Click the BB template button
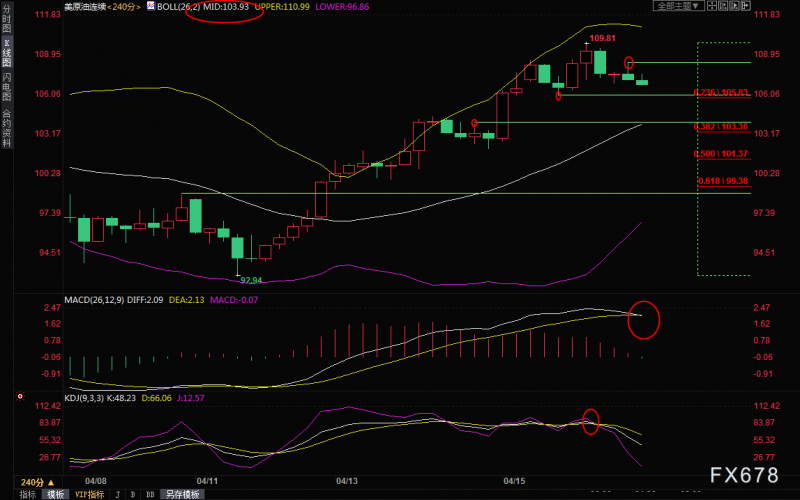 [x=150, y=494]
